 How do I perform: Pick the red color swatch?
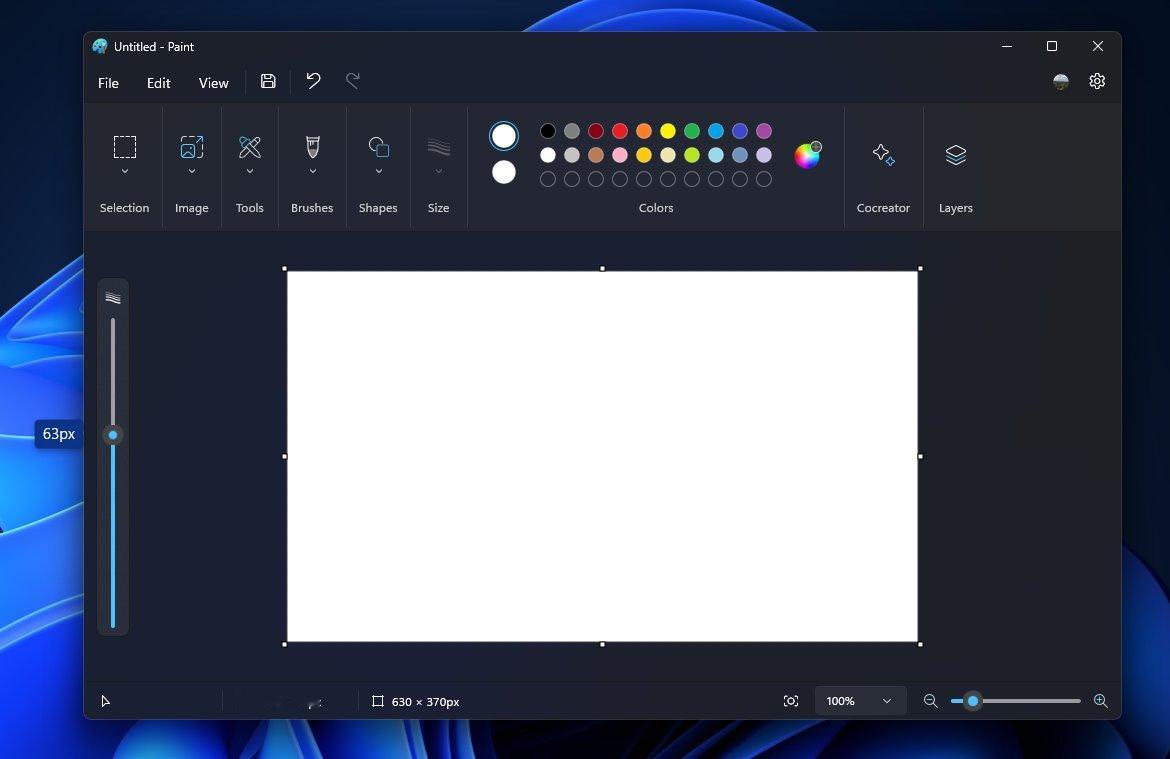coord(619,131)
